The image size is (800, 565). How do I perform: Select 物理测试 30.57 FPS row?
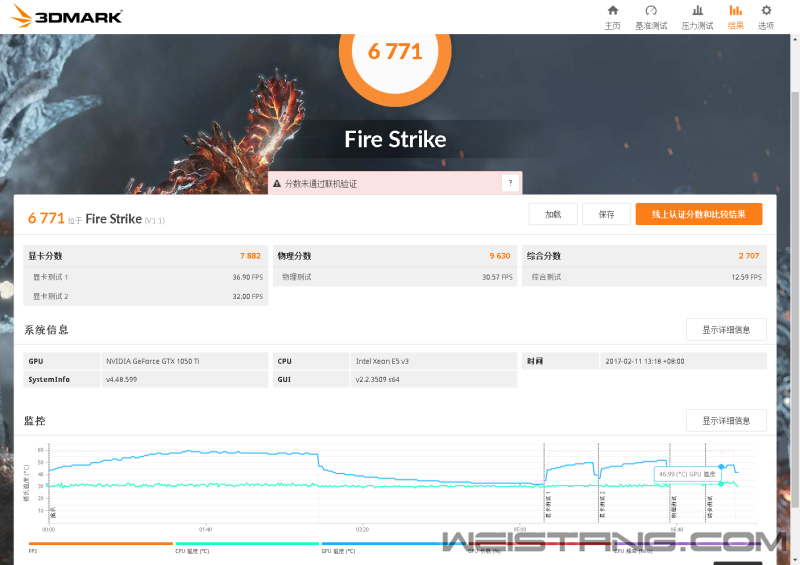[x=395, y=277]
